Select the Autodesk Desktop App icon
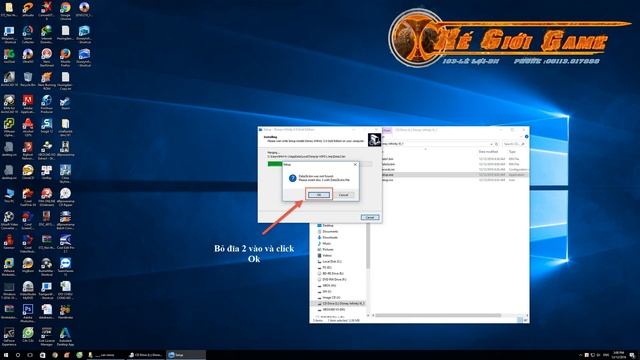The width and height of the screenshot is (640, 360). tap(65, 336)
